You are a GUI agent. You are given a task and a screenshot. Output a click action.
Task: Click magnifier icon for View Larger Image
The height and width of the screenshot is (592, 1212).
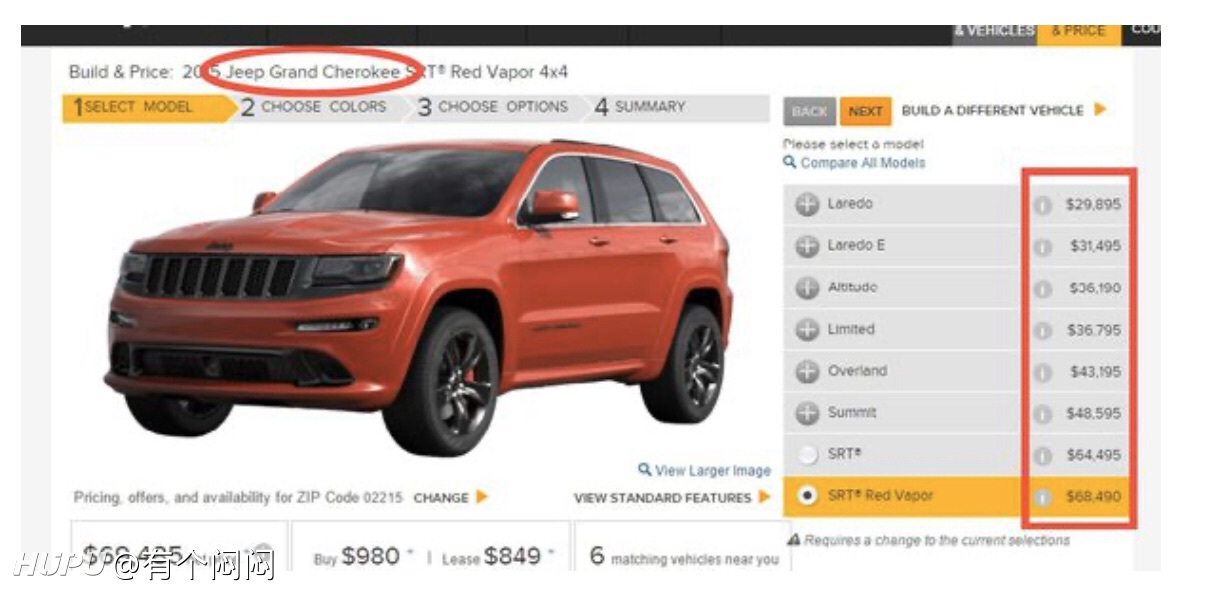[645, 470]
